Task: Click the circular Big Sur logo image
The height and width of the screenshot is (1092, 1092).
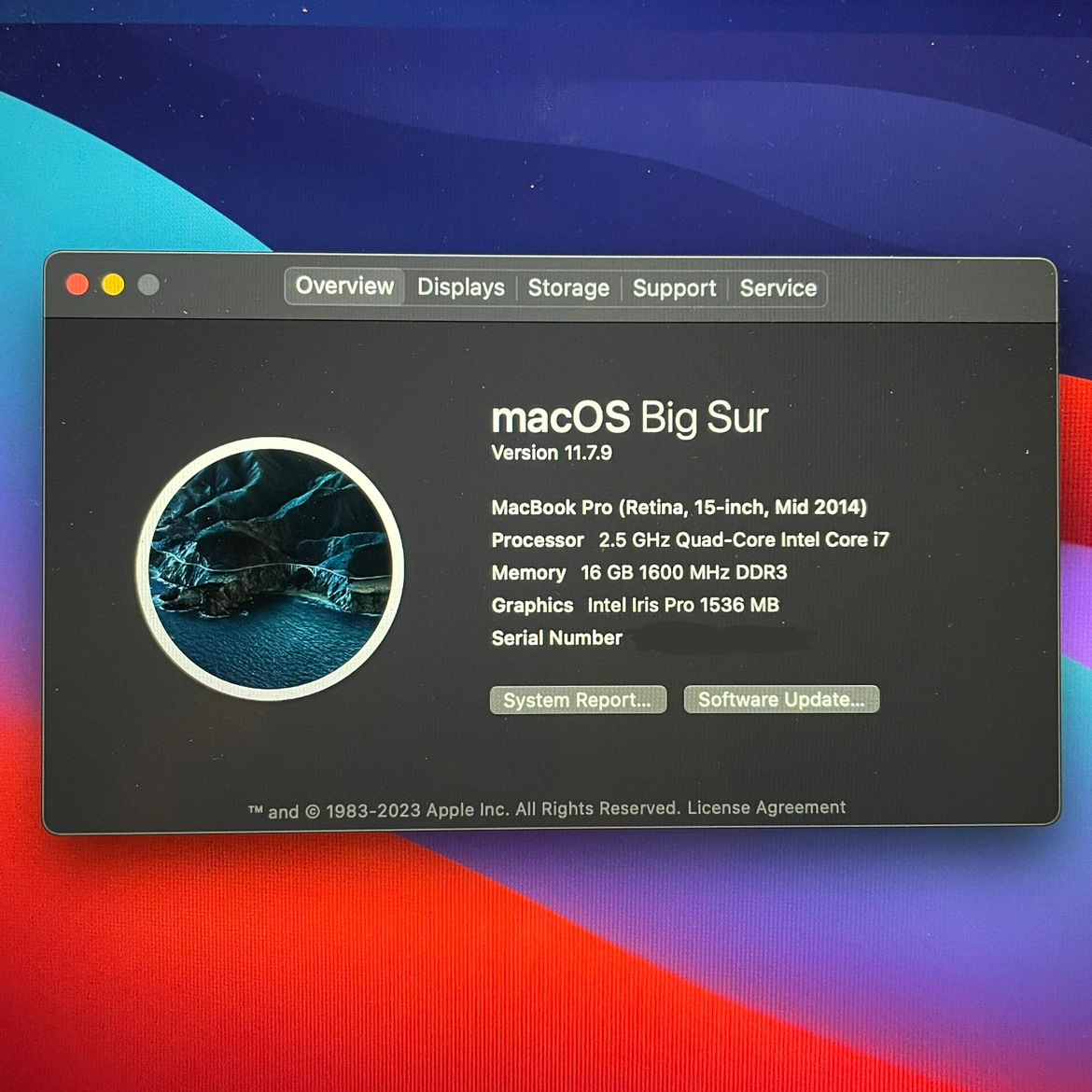Action: pos(271,568)
